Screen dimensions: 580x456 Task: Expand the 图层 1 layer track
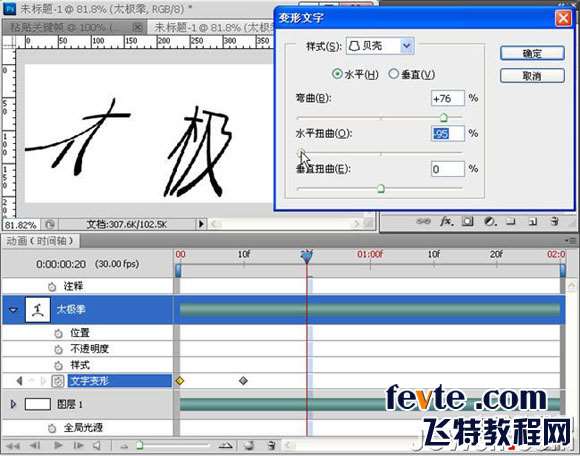[x=13, y=404]
